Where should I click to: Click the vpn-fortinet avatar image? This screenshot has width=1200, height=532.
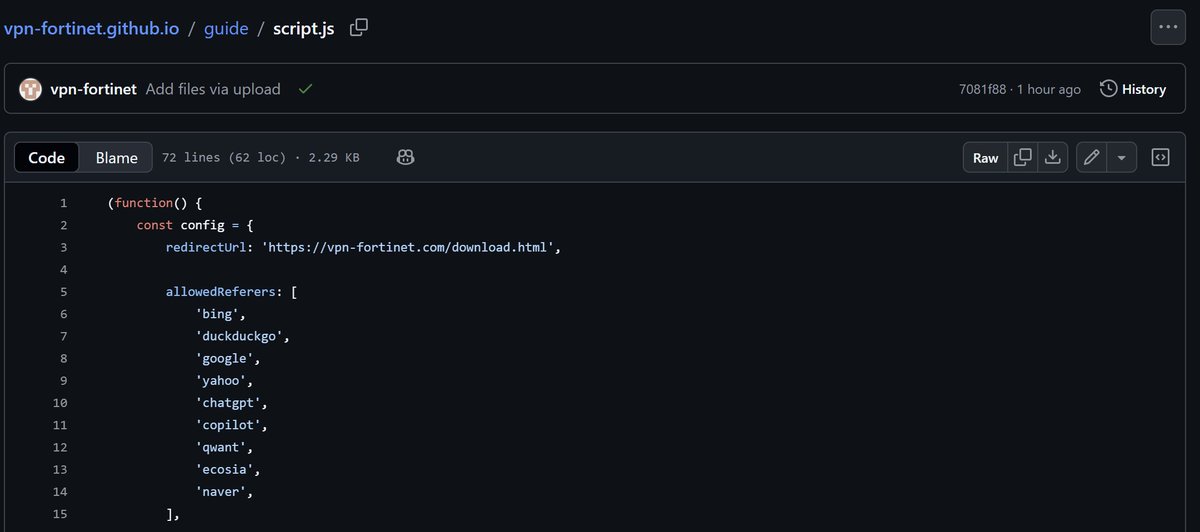click(31, 89)
